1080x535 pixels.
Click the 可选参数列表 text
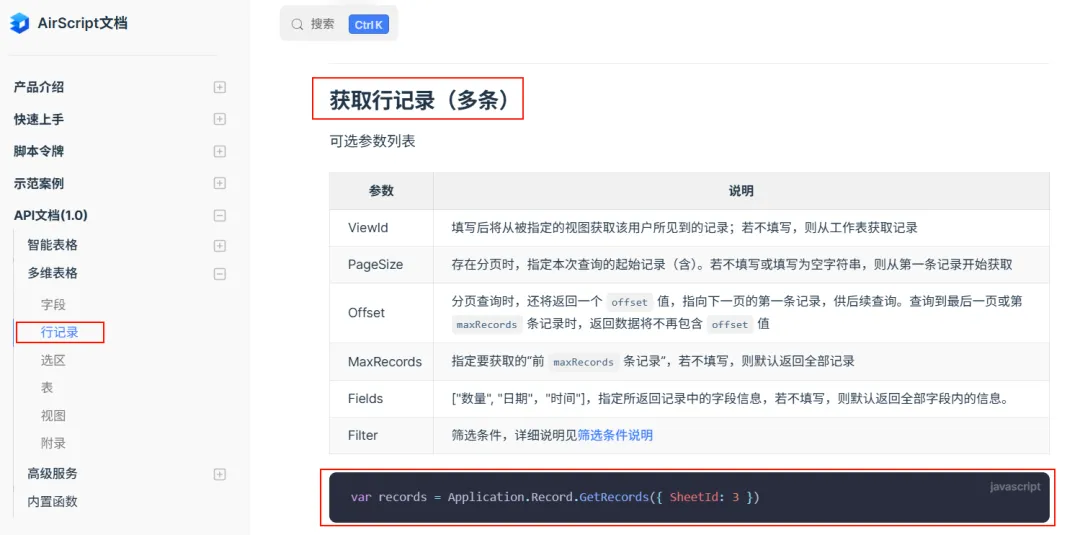click(373, 142)
